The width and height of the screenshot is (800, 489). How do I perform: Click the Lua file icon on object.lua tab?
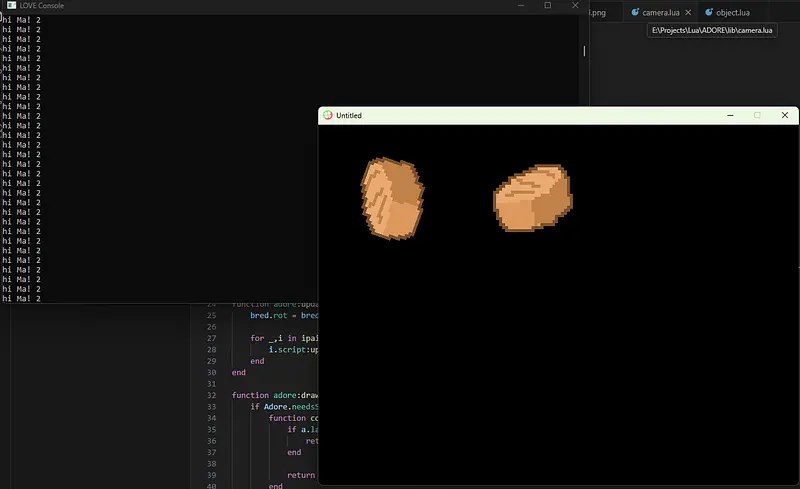(708, 13)
